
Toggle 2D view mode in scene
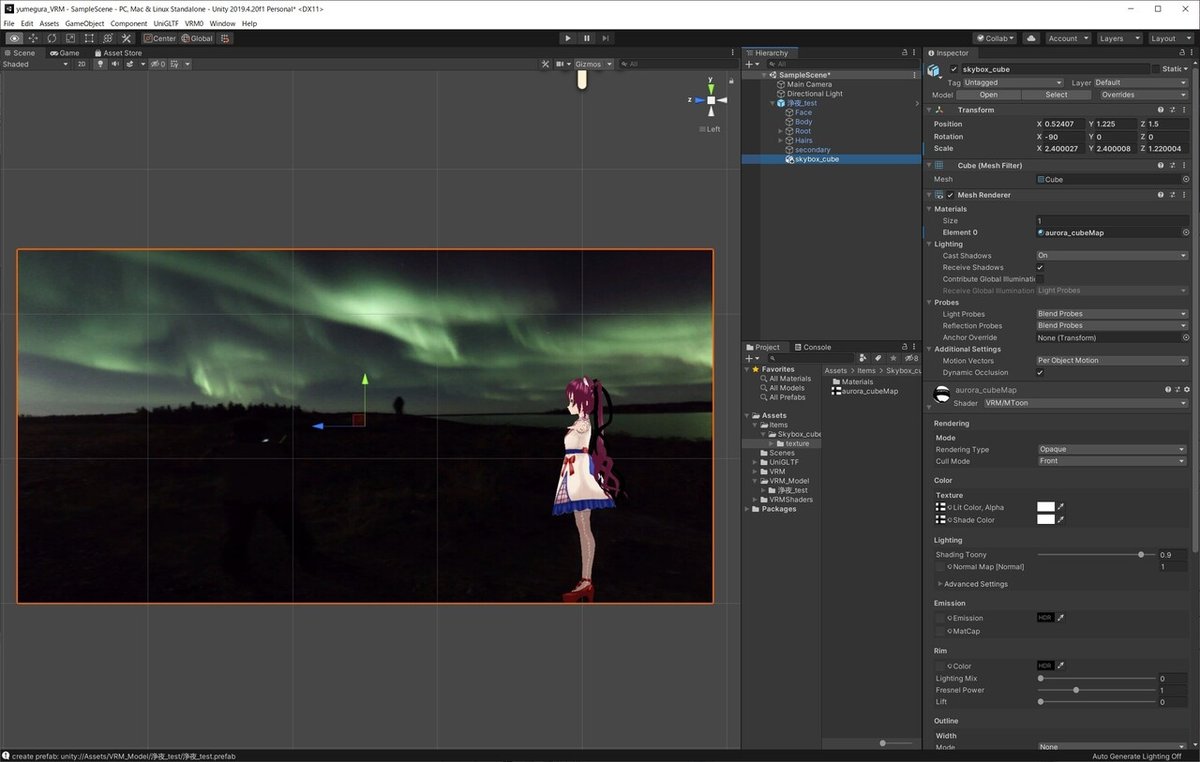coord(82,64)
